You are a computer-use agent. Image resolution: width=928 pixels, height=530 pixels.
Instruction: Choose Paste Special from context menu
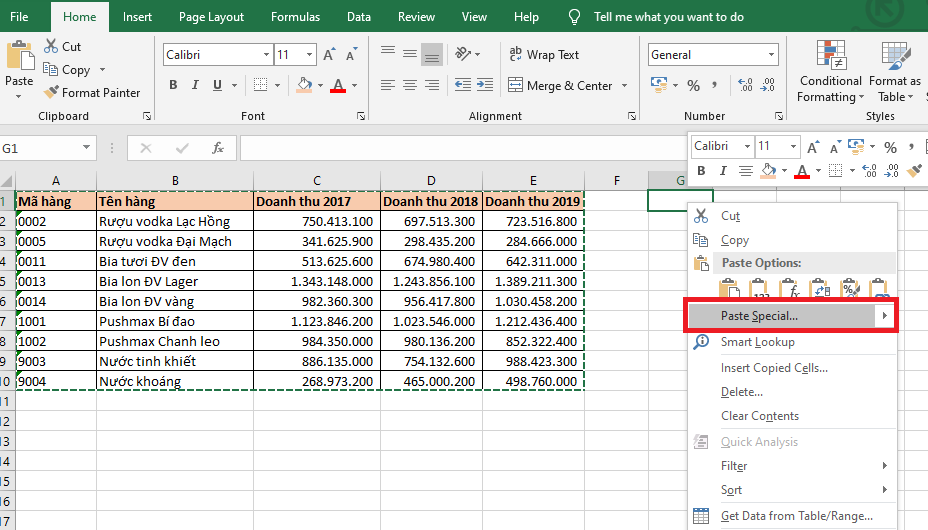pyautogui.click(x=759, y=316)
